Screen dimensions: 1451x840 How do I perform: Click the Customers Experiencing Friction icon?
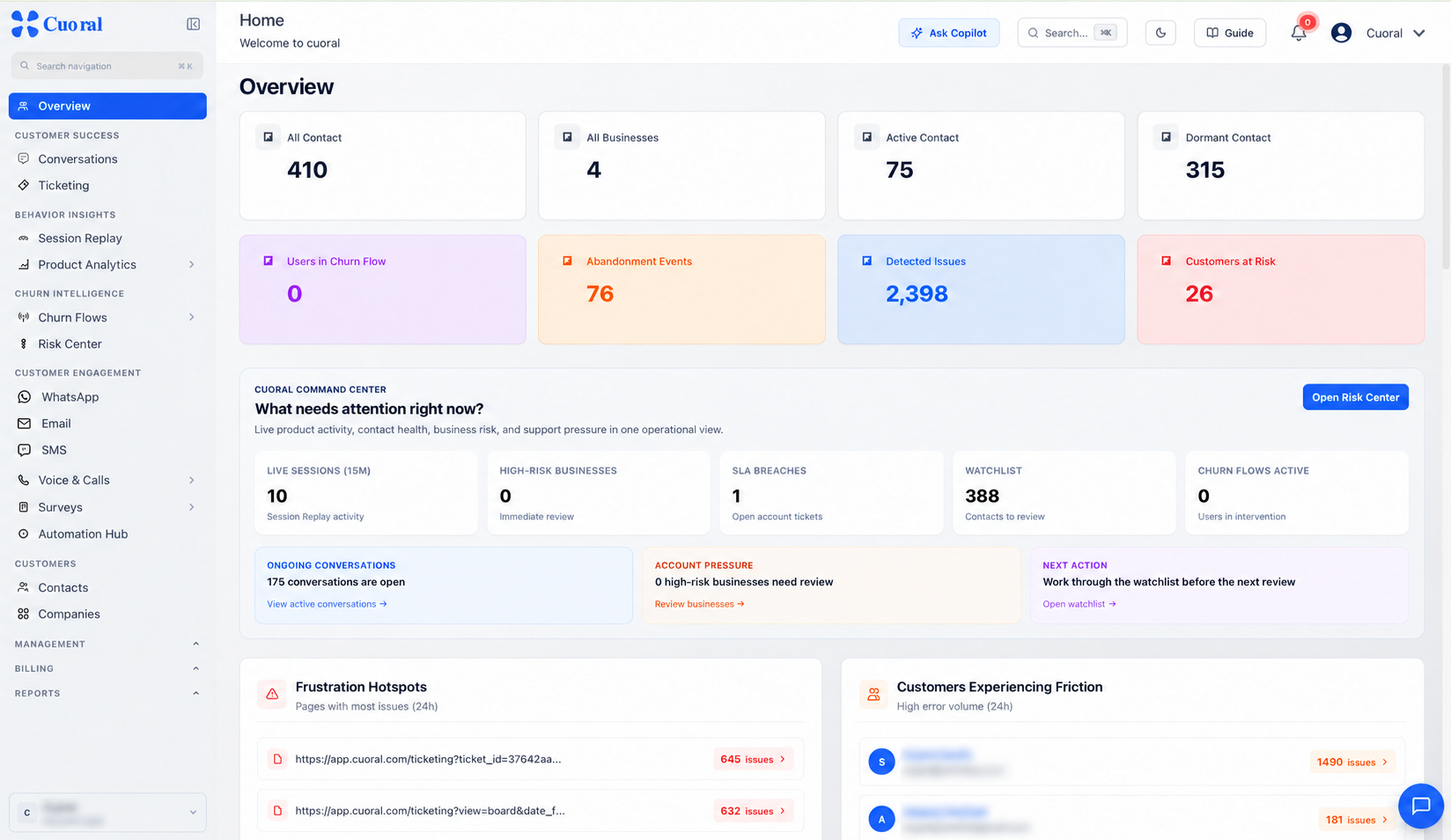click(x=873, y=694)
